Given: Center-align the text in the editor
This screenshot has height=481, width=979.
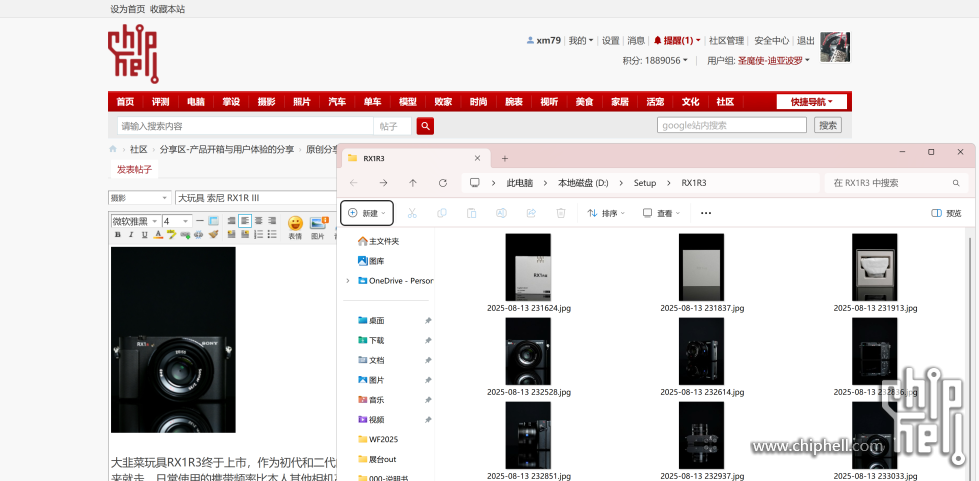Looking at the screenshot, I should click(x=258, y=221).
